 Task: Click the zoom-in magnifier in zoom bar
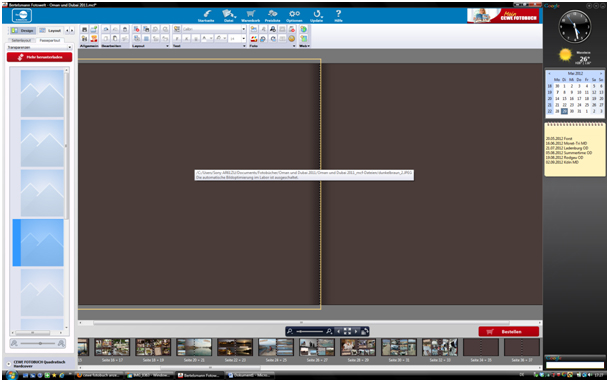(x=329, y=331)
